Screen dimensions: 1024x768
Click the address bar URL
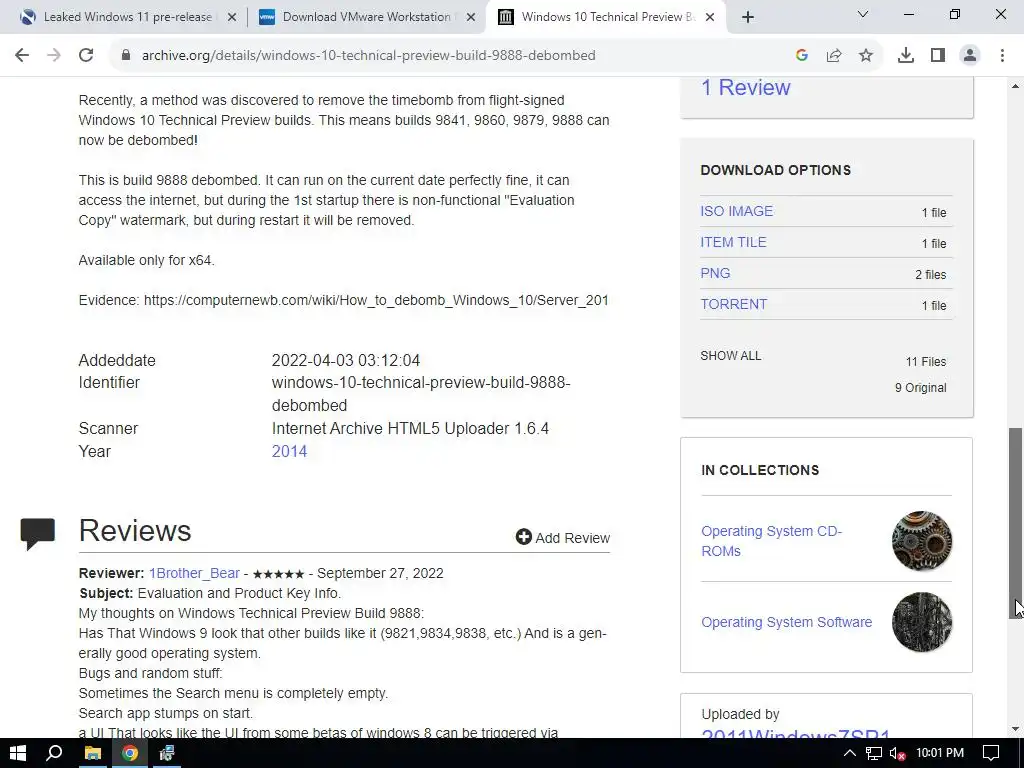(368, 56)
